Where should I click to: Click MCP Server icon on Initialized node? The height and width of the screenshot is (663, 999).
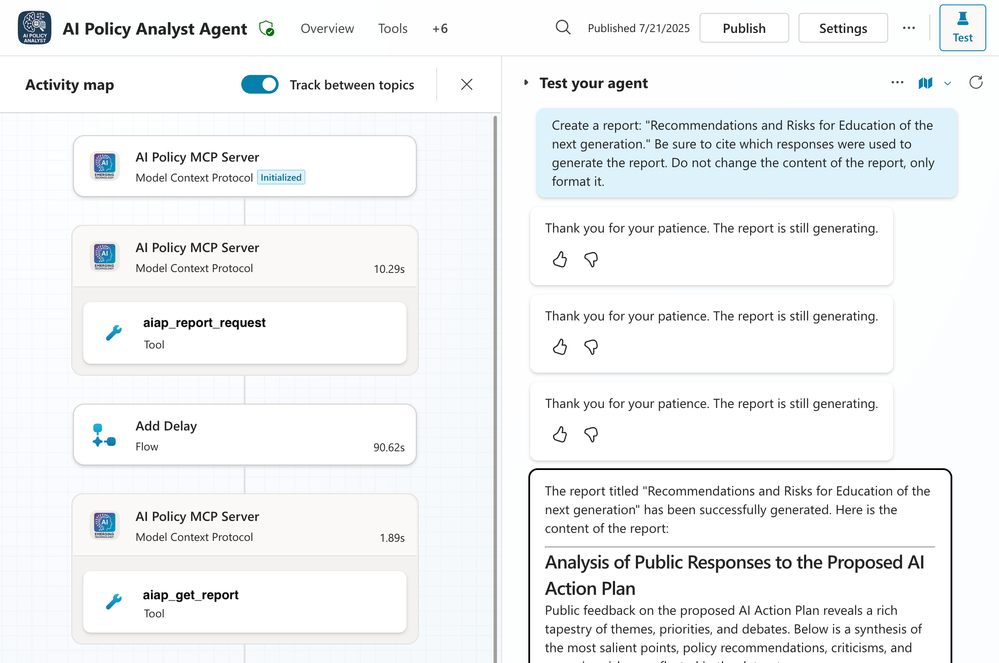tap(104, 166)
